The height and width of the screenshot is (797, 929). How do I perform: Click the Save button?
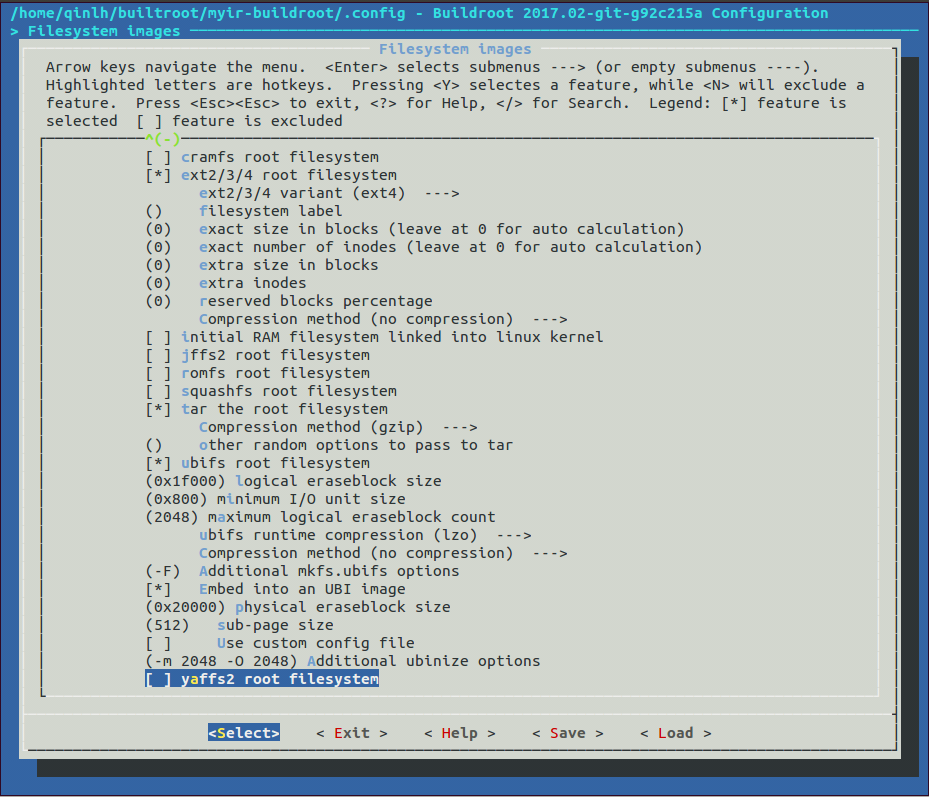pos(567,733)
